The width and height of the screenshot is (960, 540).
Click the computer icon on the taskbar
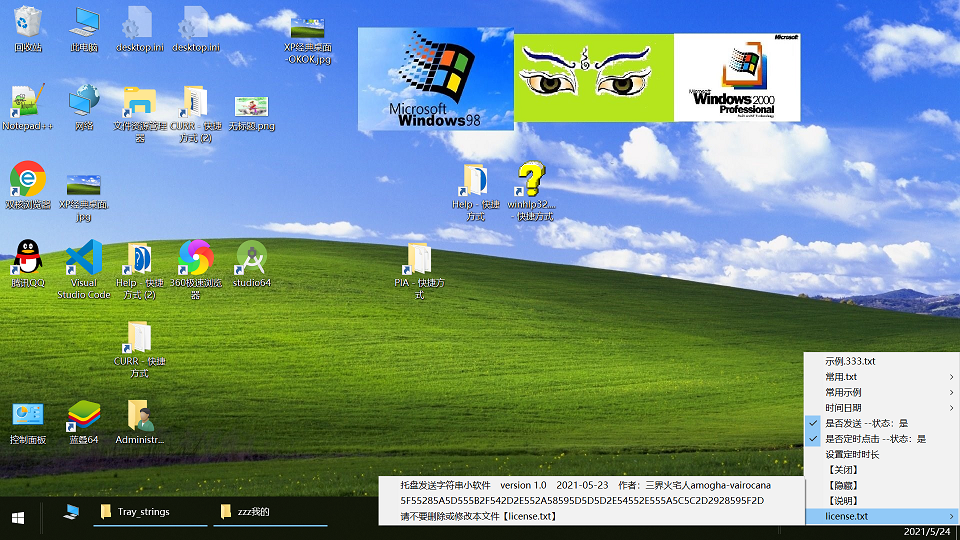click(71, 512)
